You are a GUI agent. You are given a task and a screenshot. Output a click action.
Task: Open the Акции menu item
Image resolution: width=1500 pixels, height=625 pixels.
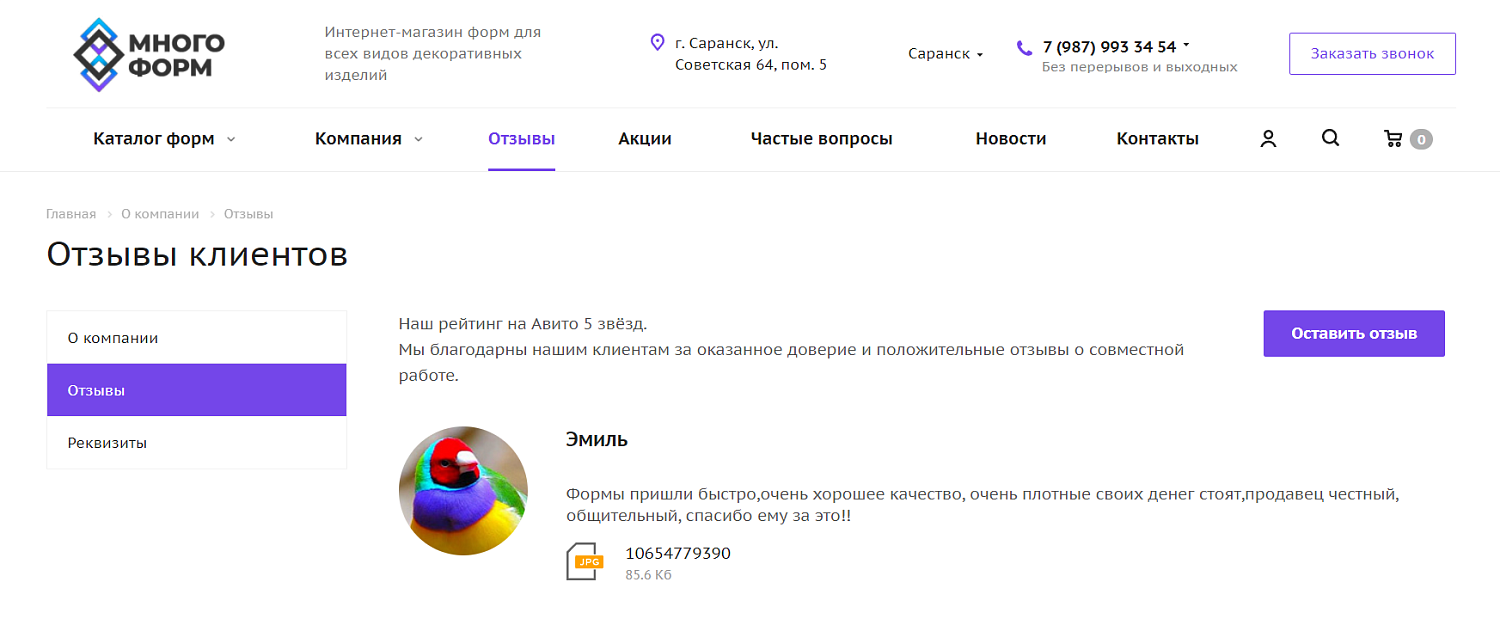click(644, 138)
